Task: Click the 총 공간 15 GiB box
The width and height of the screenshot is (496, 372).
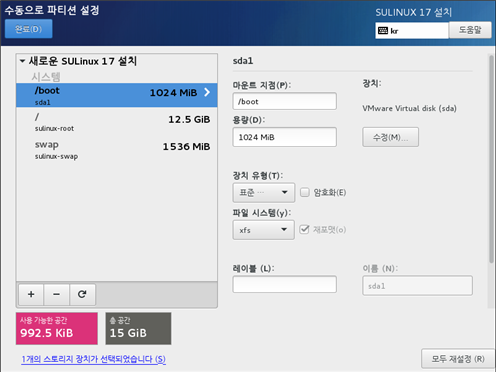Action: 138,328
